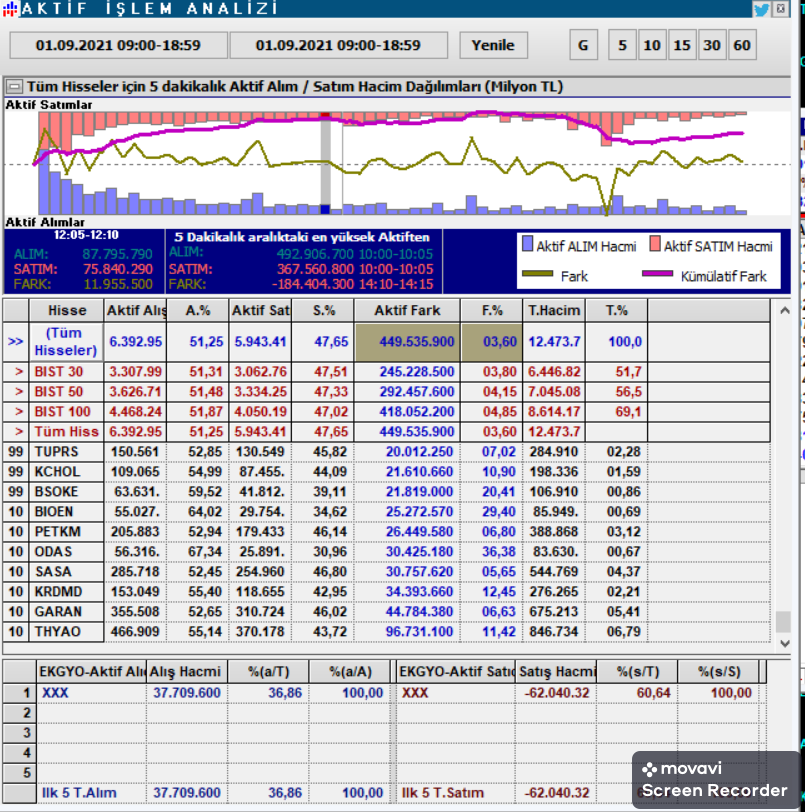
Task: Click the Tüm Hisseler double-arrow indicator
Action: [16, 342]
